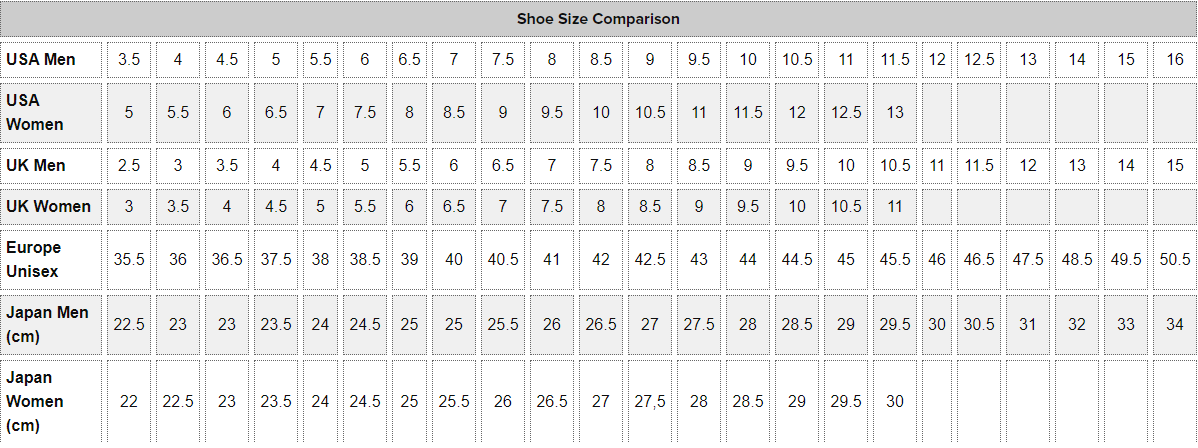Select Japan Men size 22.5 cell
Viewport: 1198px width, 448px height.
(129, 324)
